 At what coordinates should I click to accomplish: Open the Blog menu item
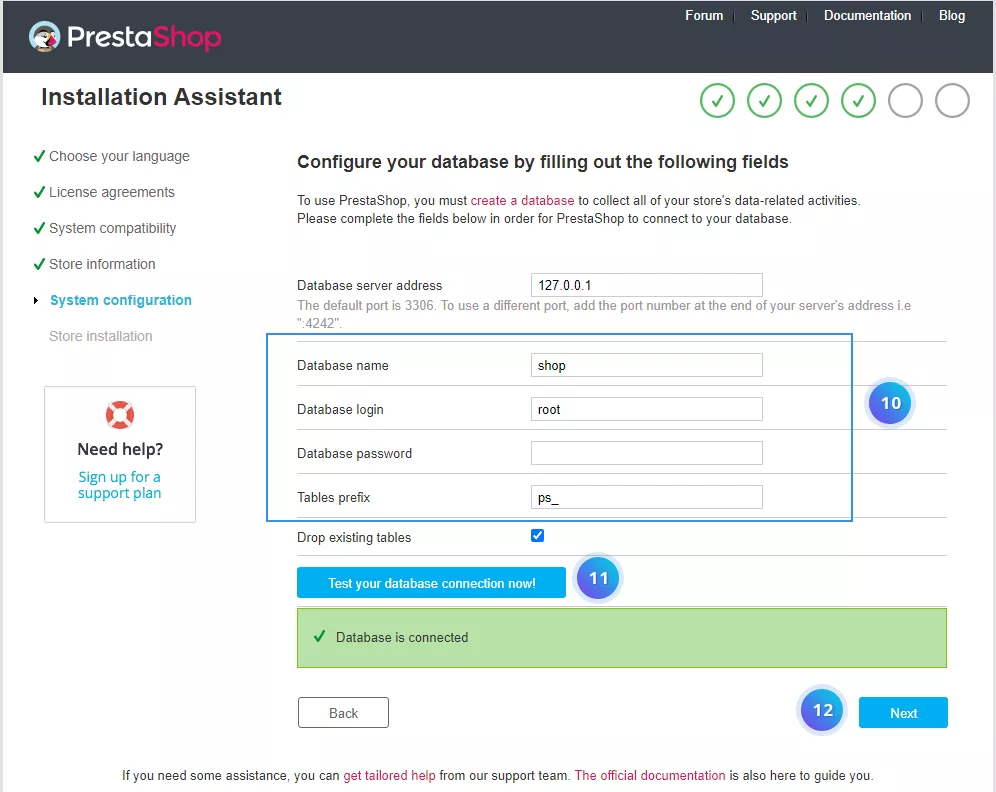(951, 15)
